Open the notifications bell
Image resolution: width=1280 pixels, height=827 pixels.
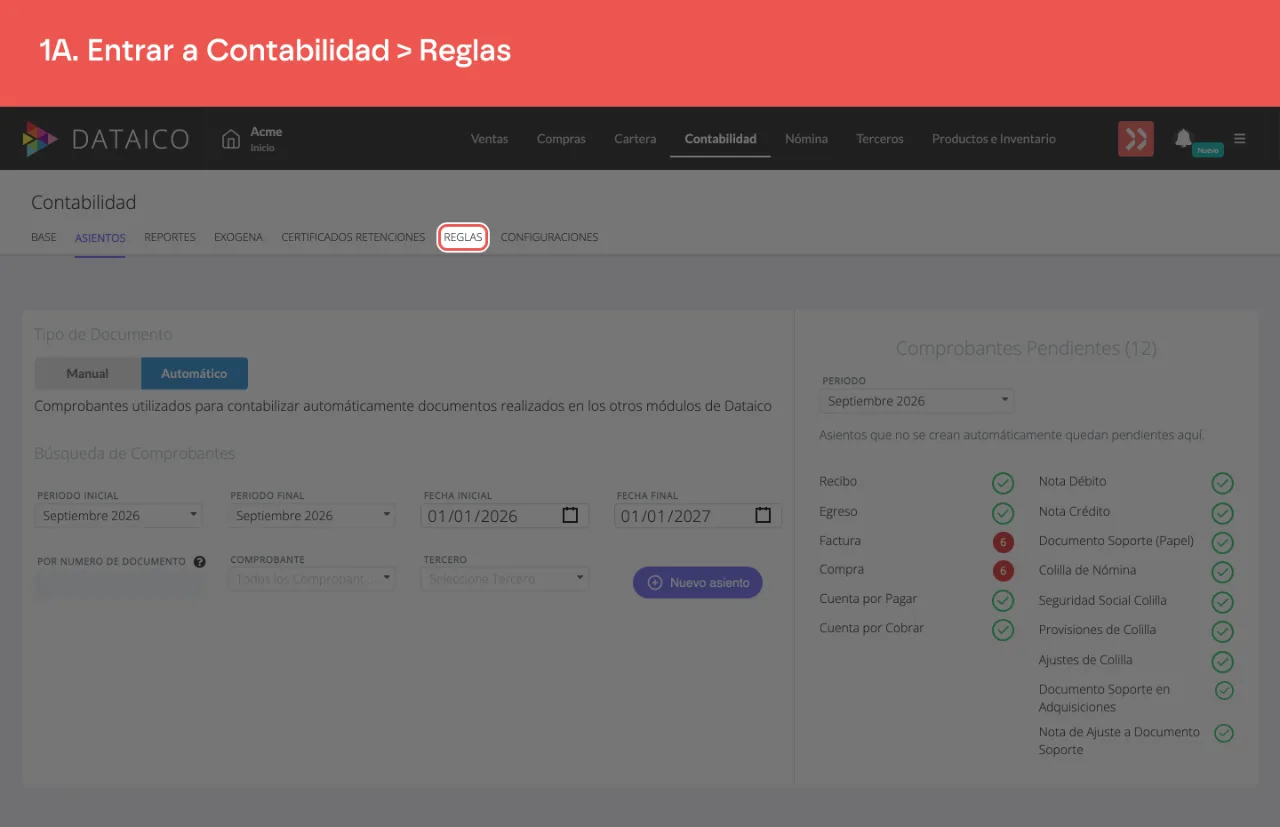[x=1184, y=138]
